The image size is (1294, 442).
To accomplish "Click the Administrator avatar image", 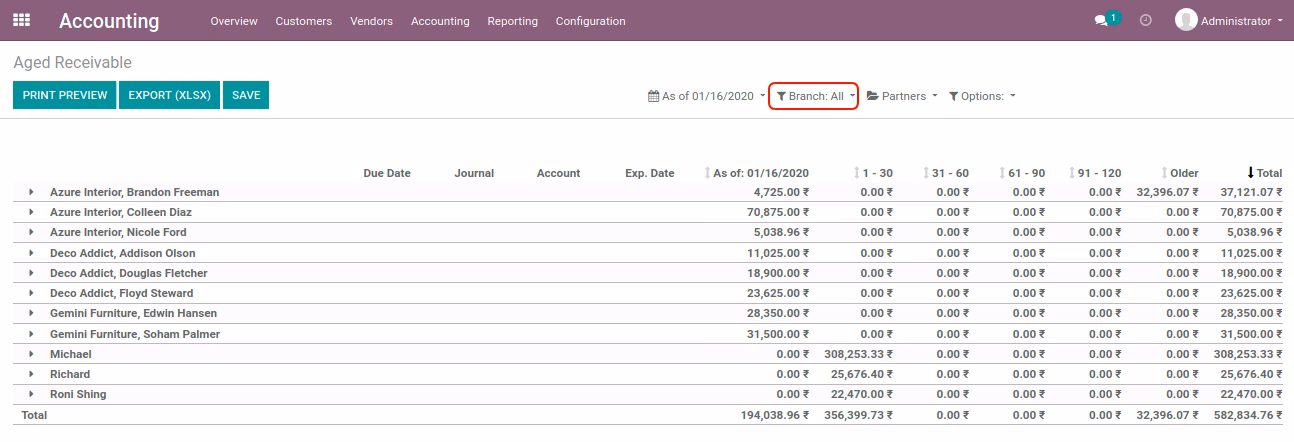I will (1186, 20).
